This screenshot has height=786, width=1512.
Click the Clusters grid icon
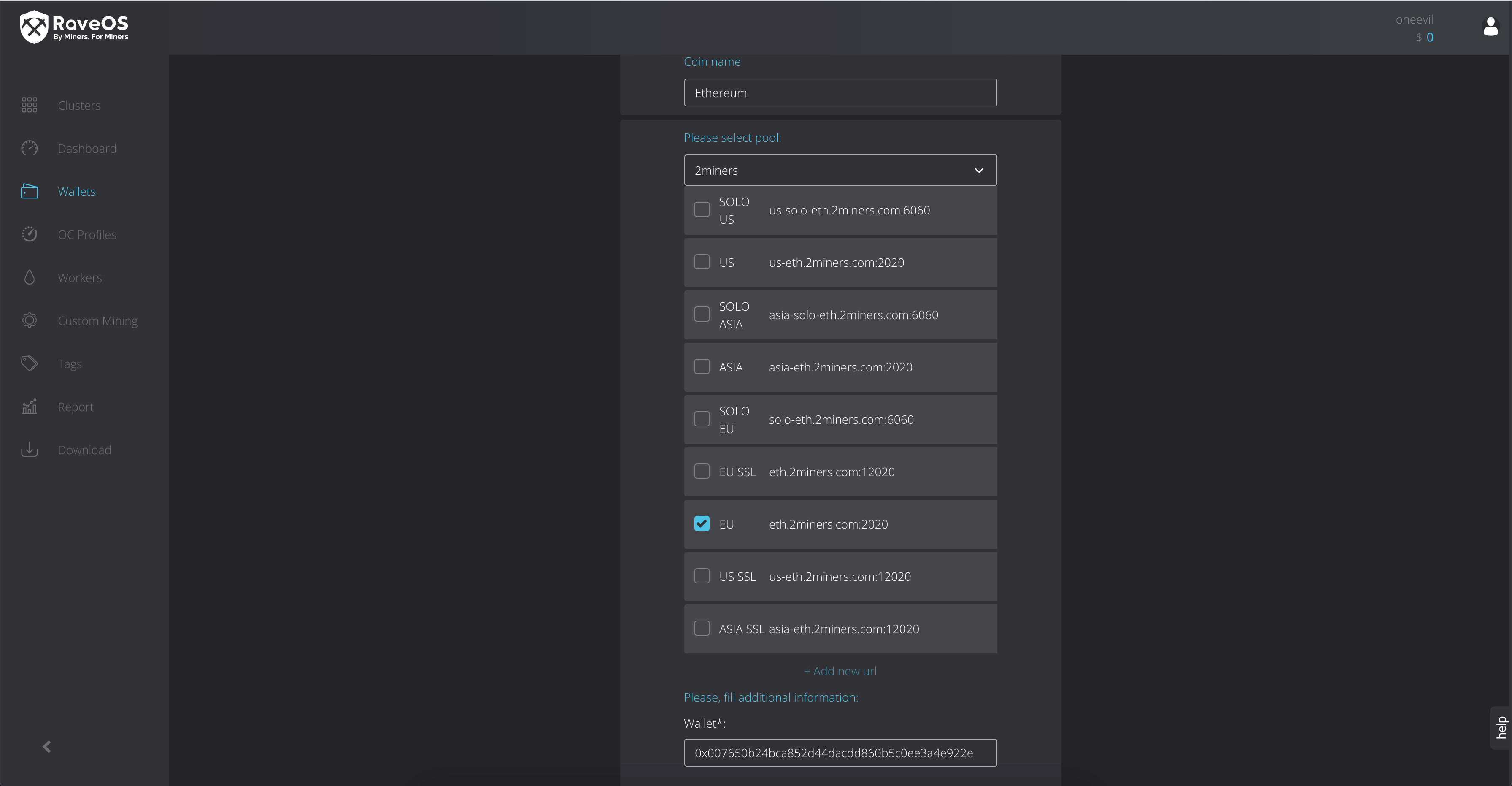click(x=30, y=105)
